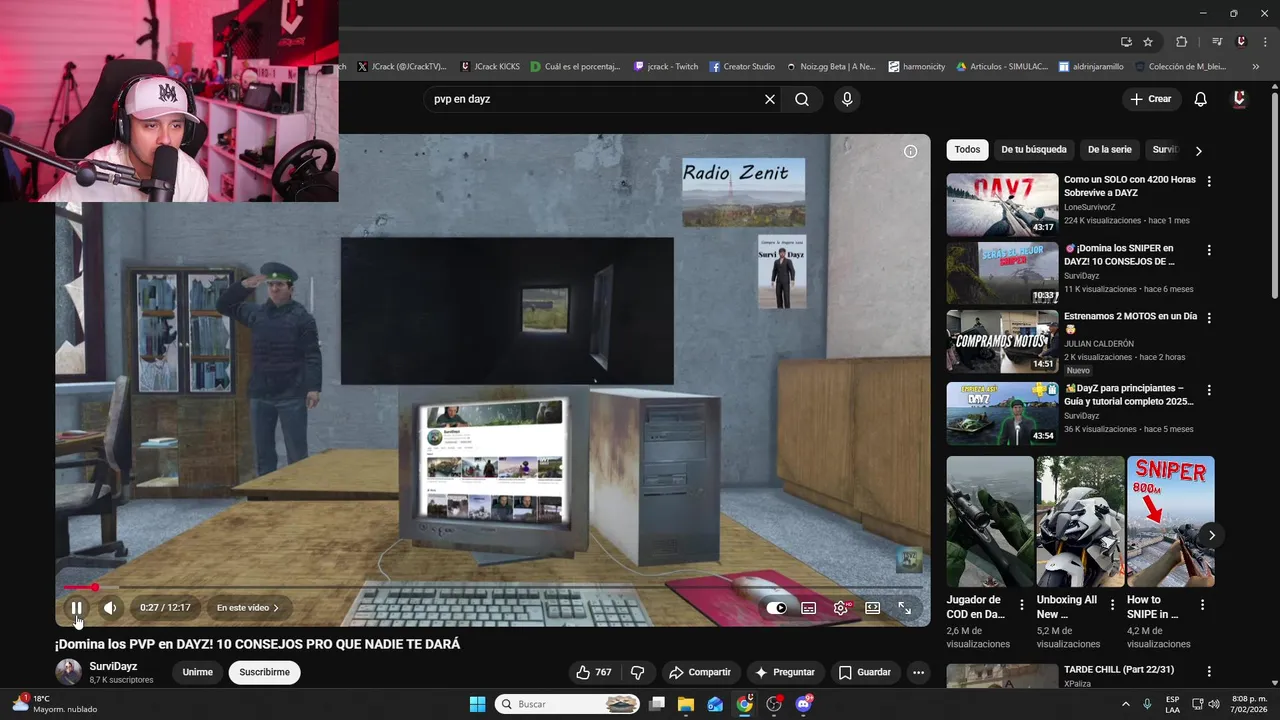Open File Explorer from the taskbar
The height and width of the screenshot is (720, 1280).
pyautogui.click(x=686, y=704)
